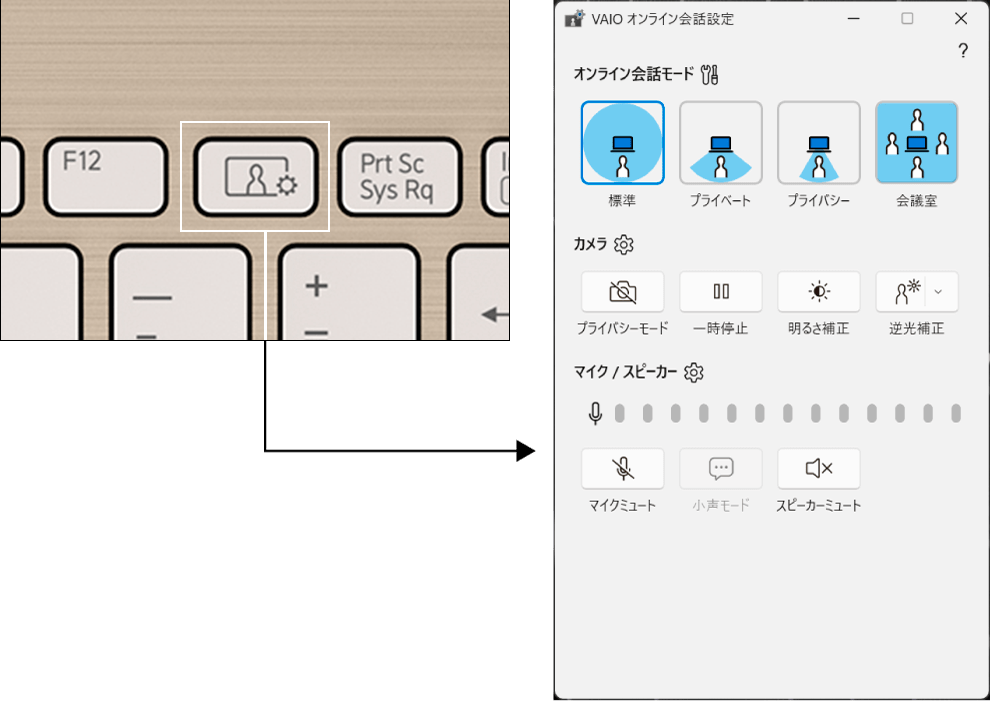Select the プライベート conversation mode
The width and height of the screenshot is (990, 701).
[721, 142]
